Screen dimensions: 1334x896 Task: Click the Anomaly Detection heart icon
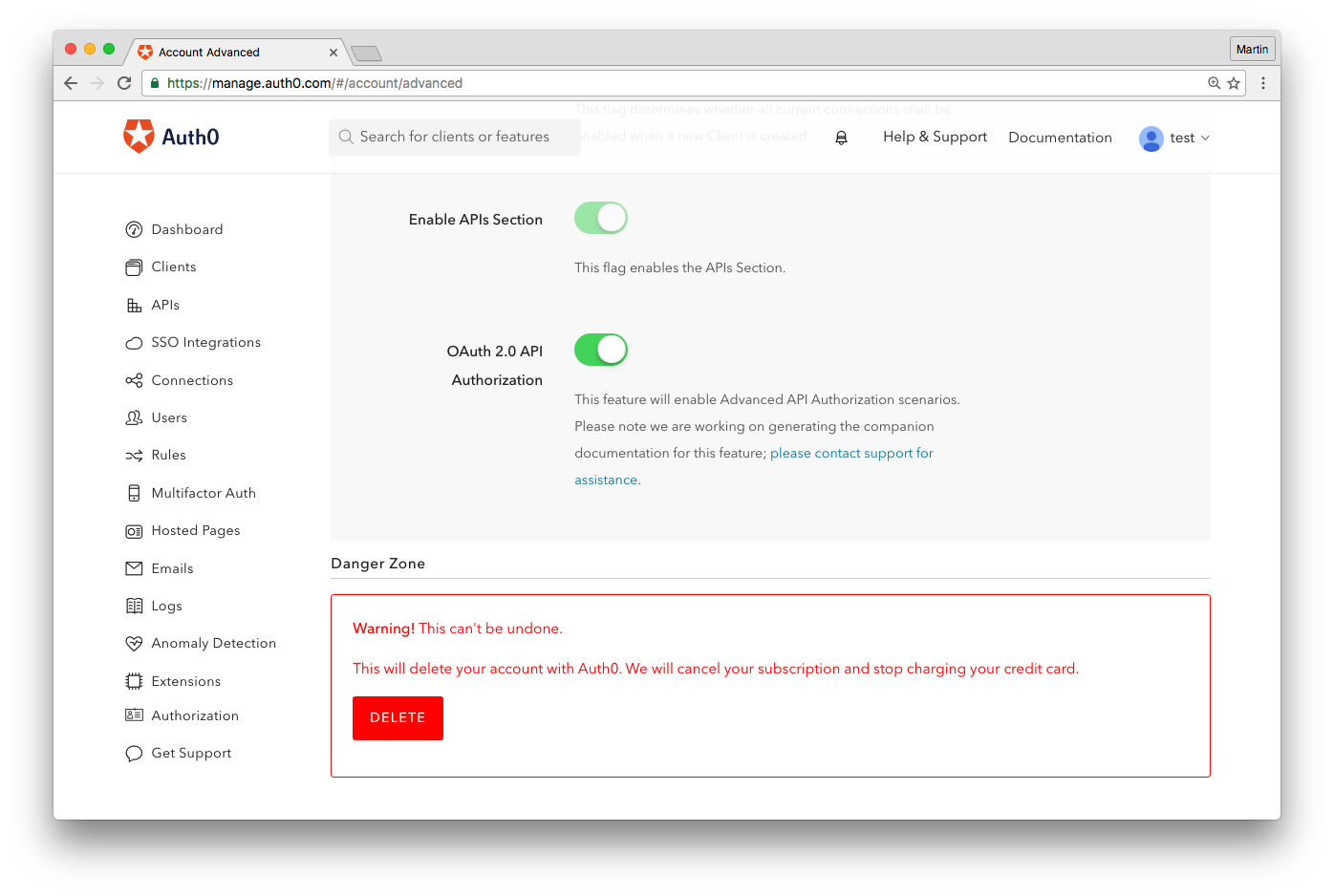click(134, 644)
